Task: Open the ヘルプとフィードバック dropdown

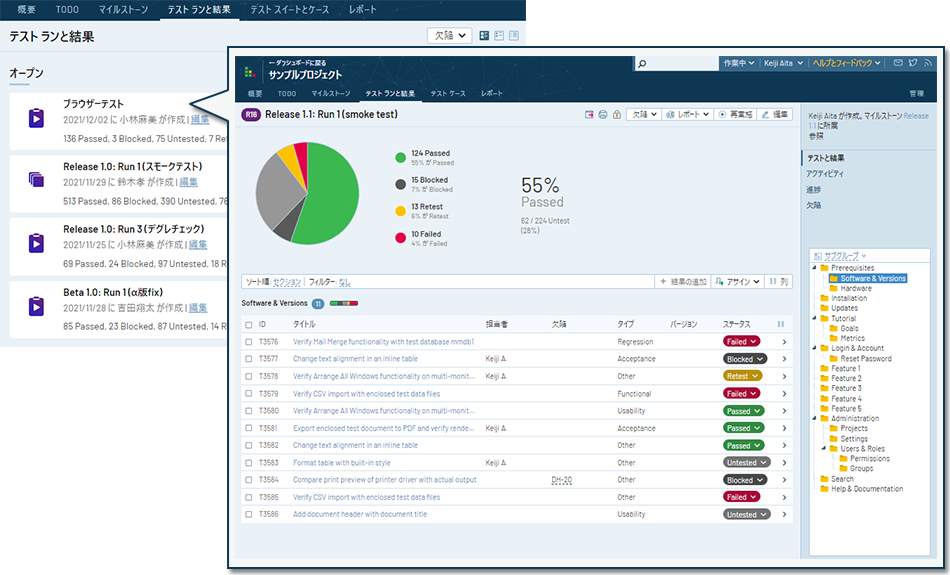Action: [846, 63]
